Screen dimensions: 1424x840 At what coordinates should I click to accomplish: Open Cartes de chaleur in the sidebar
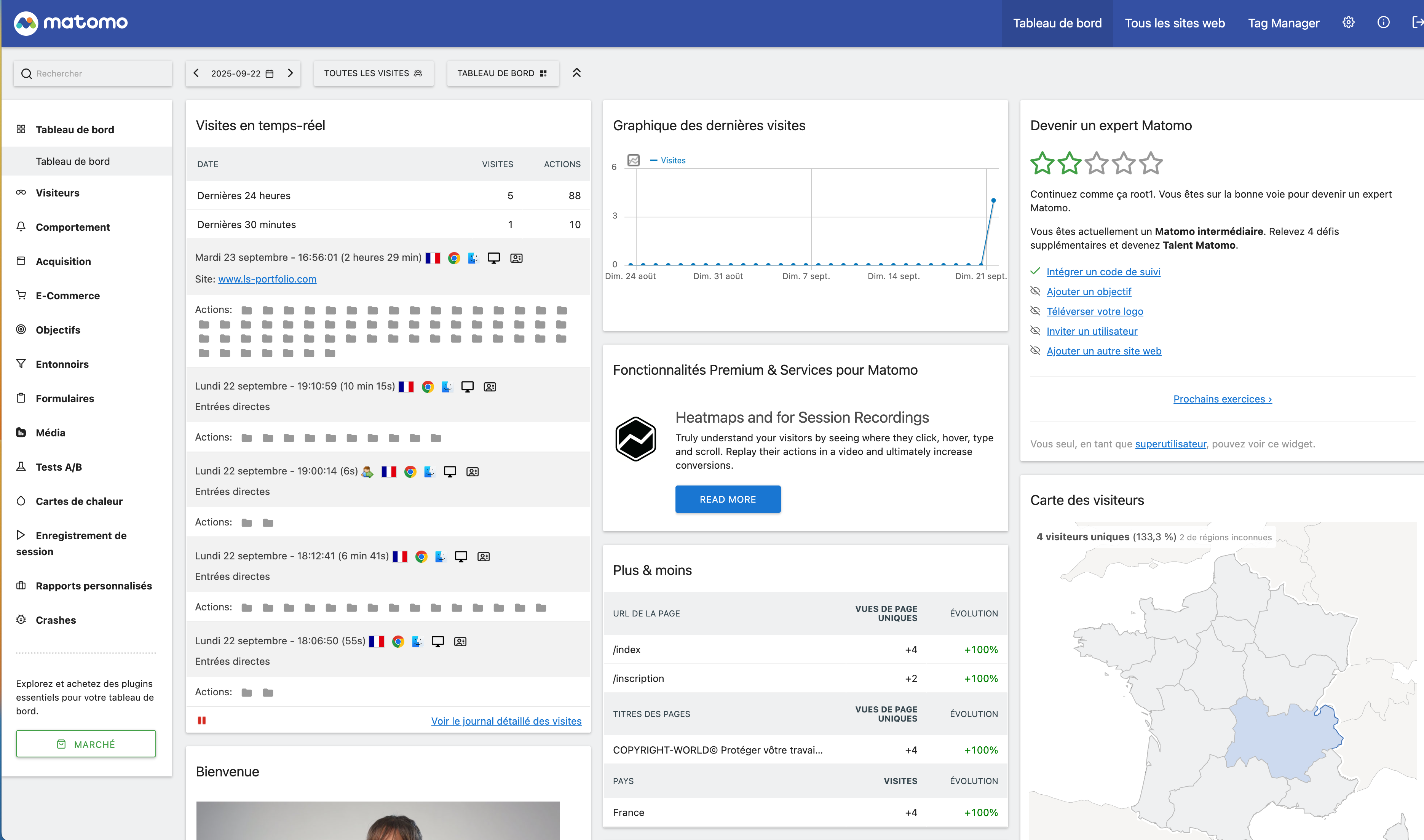coord(79,501)
